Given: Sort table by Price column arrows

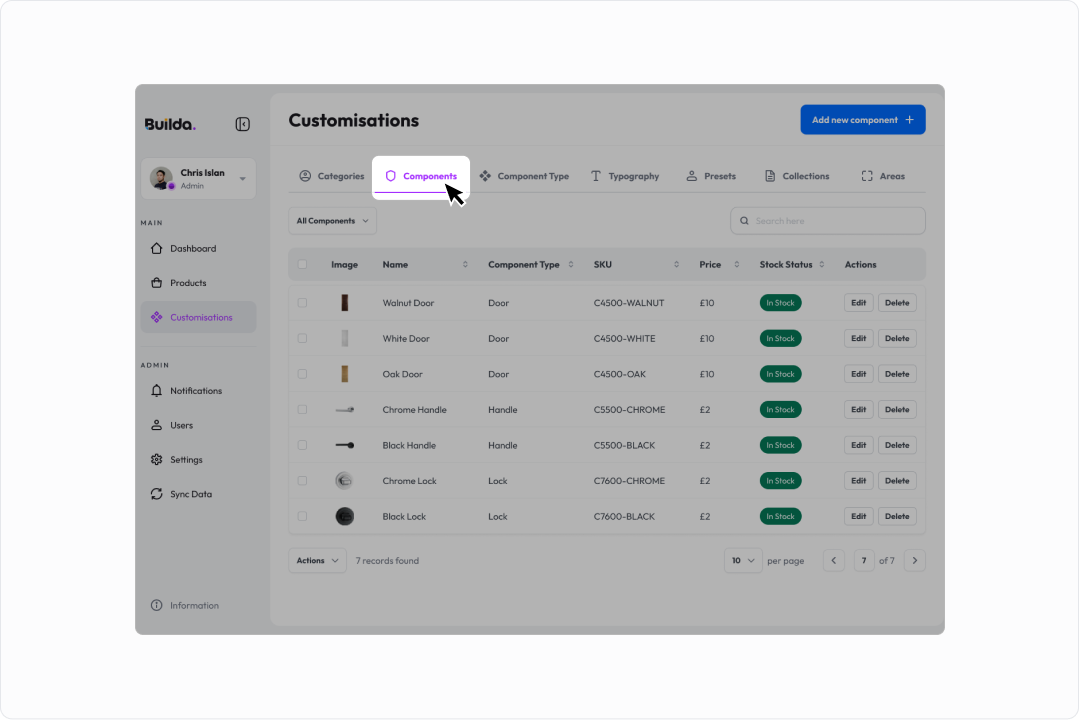Looking at the screenshot, I should tap(737, 264).
